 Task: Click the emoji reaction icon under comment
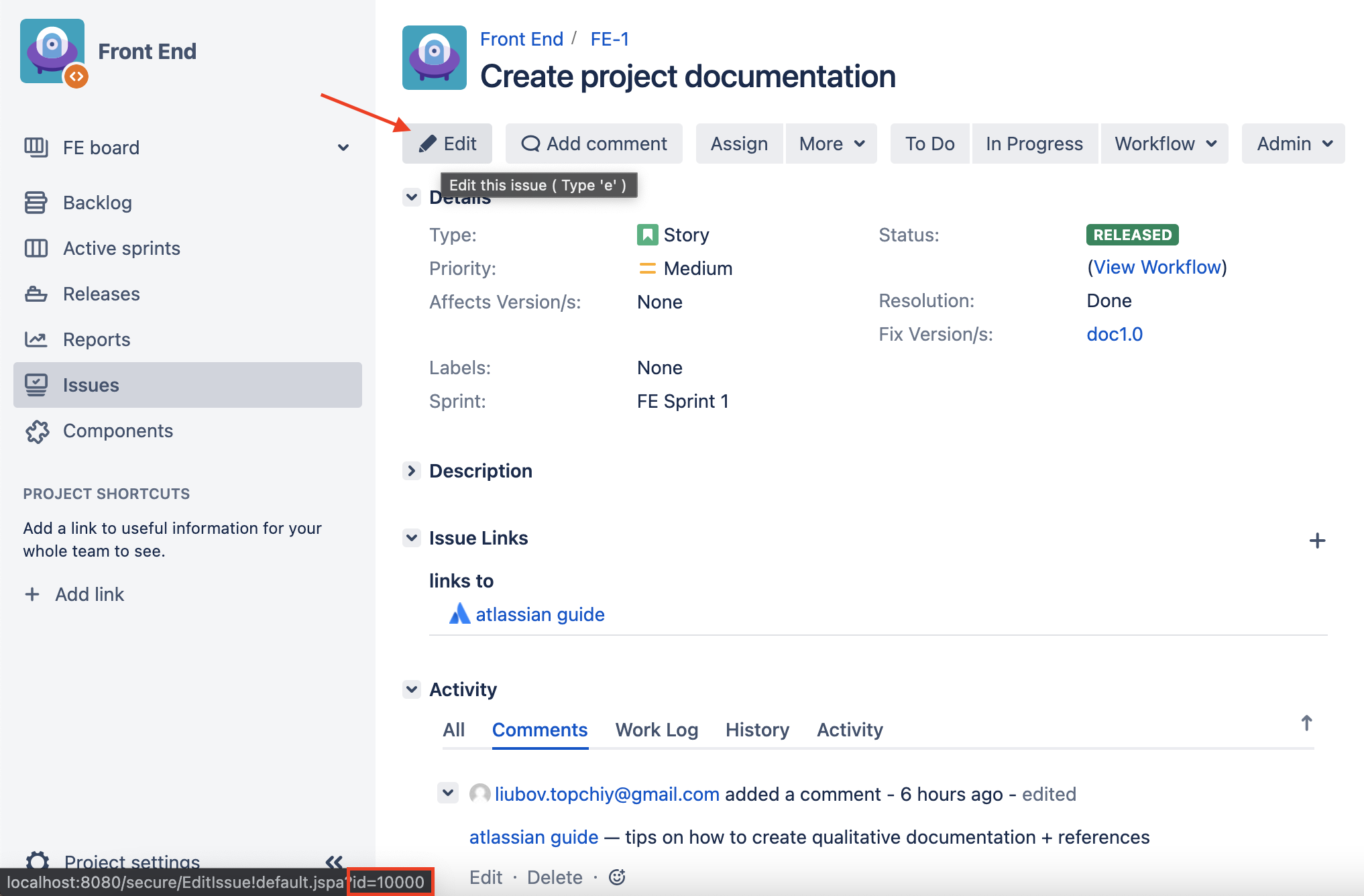(617, 877)
